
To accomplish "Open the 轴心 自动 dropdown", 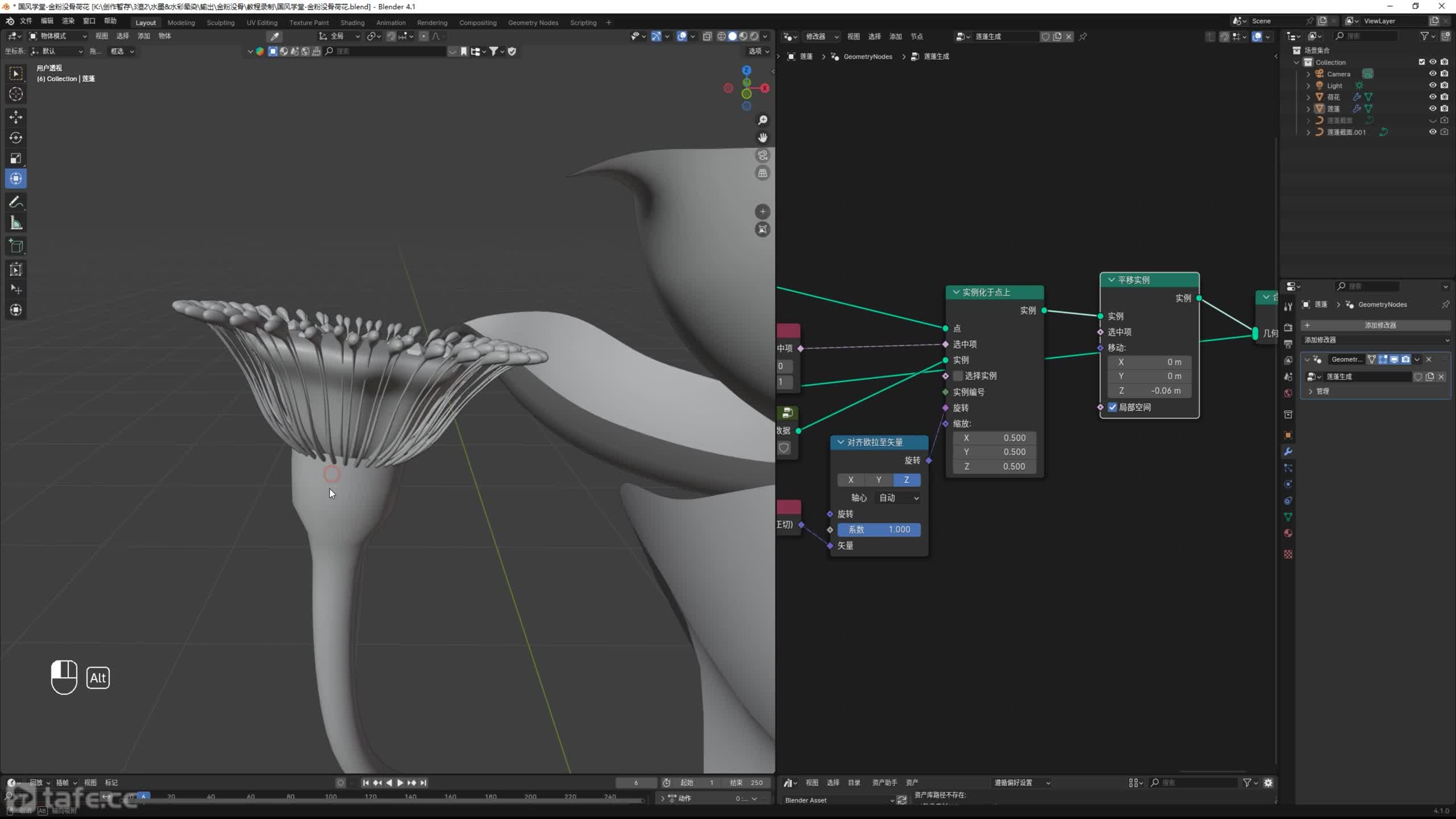I will (x=898, y=498).
